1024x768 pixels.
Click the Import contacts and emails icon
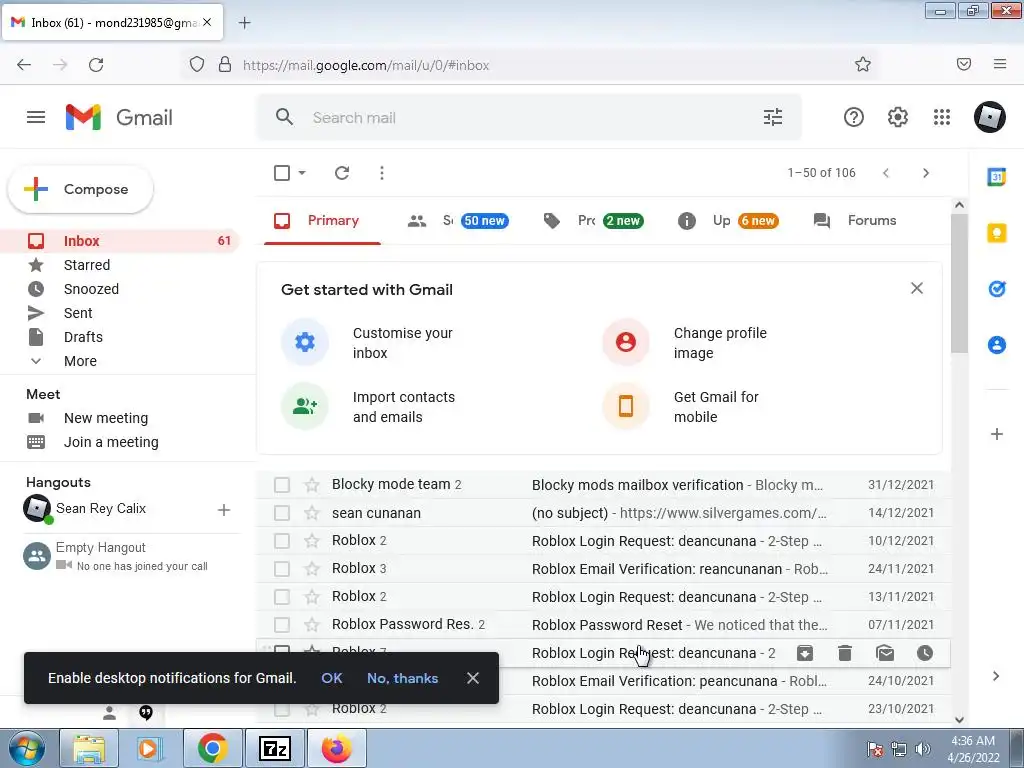tap(305, 406)
